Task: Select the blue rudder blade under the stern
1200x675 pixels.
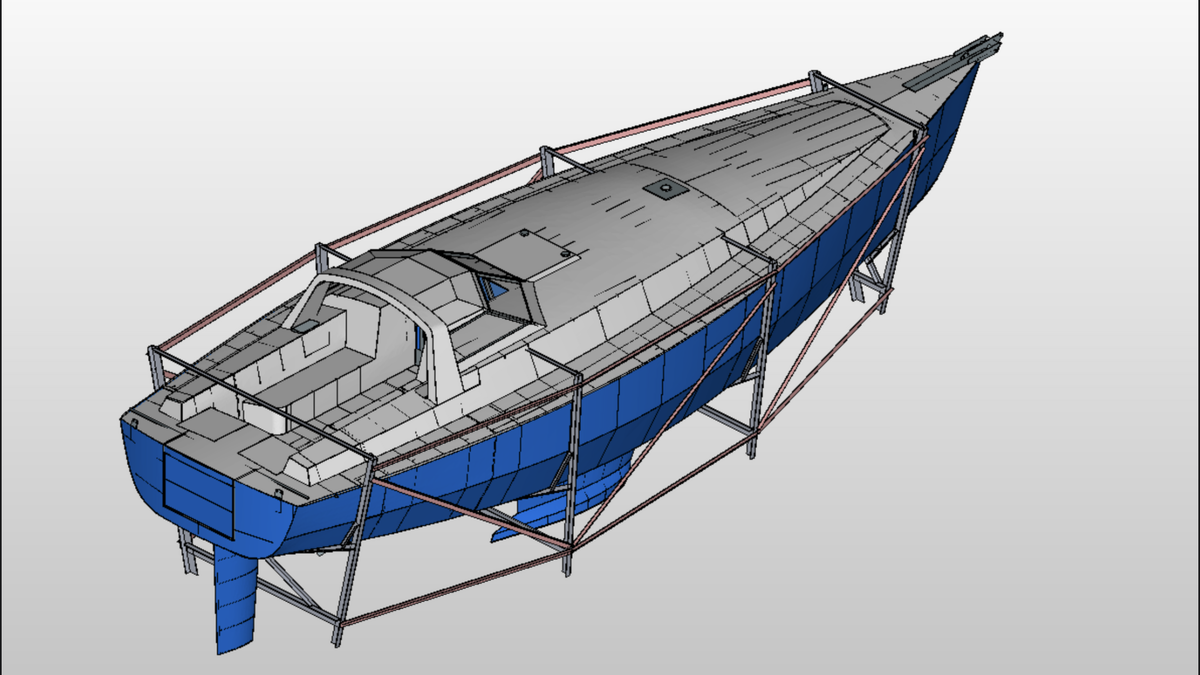Action: pyautogui.click(x=236, y=603)
